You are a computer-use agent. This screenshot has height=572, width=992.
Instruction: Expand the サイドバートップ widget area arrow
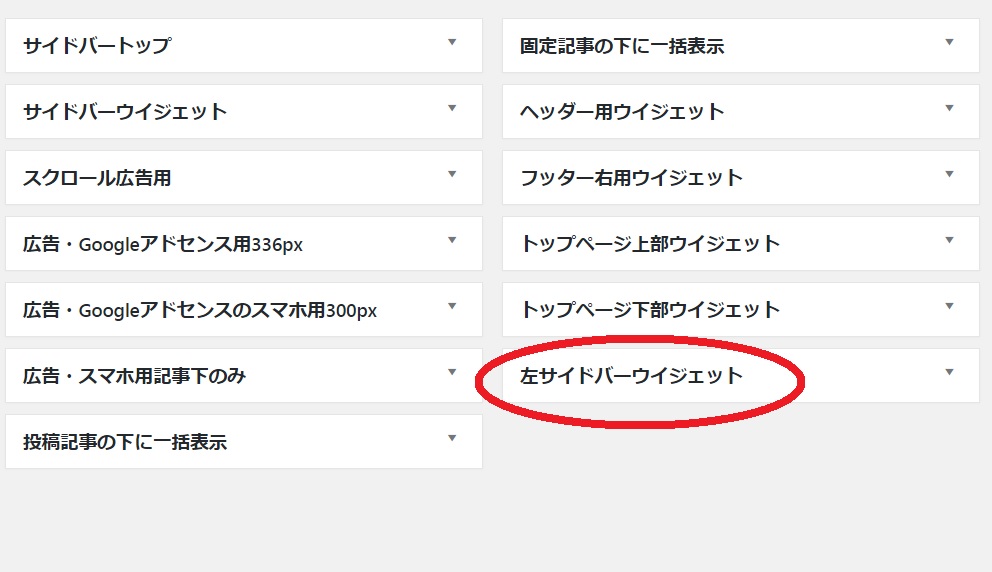pos(452,42)
